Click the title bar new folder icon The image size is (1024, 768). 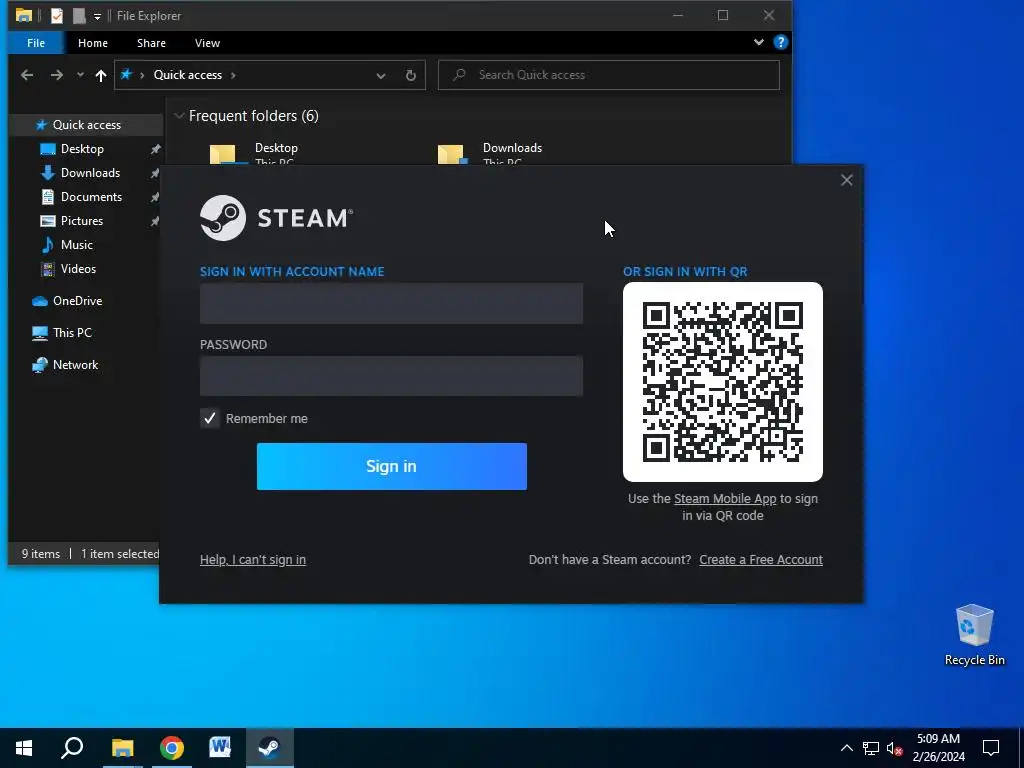[x=79, y=16]
